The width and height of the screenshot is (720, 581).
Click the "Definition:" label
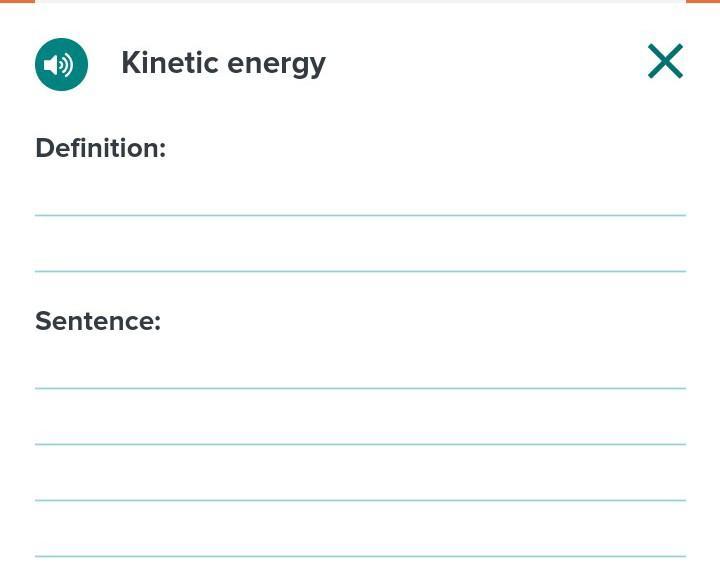100,148
